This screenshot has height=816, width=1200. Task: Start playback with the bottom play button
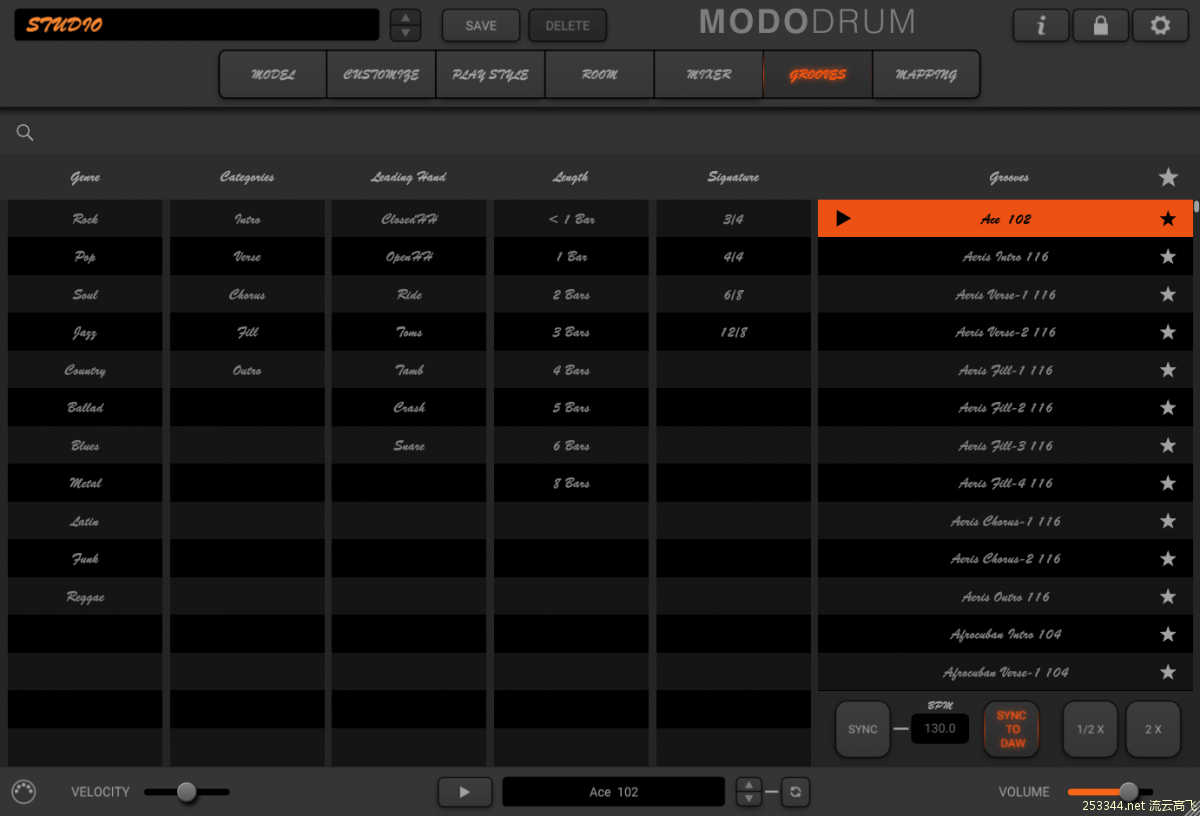click(464, 792)
